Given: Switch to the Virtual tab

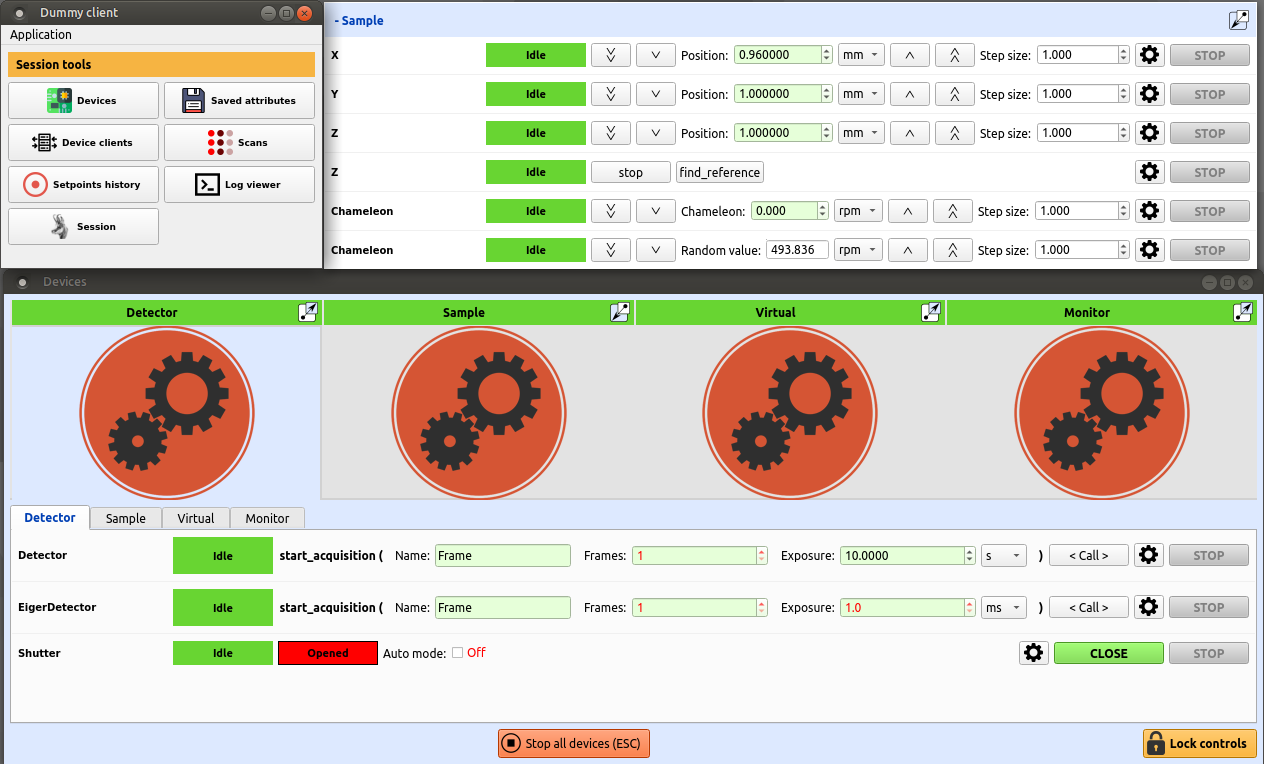Looking at the screenshot, I should click(x=196, y=518).
